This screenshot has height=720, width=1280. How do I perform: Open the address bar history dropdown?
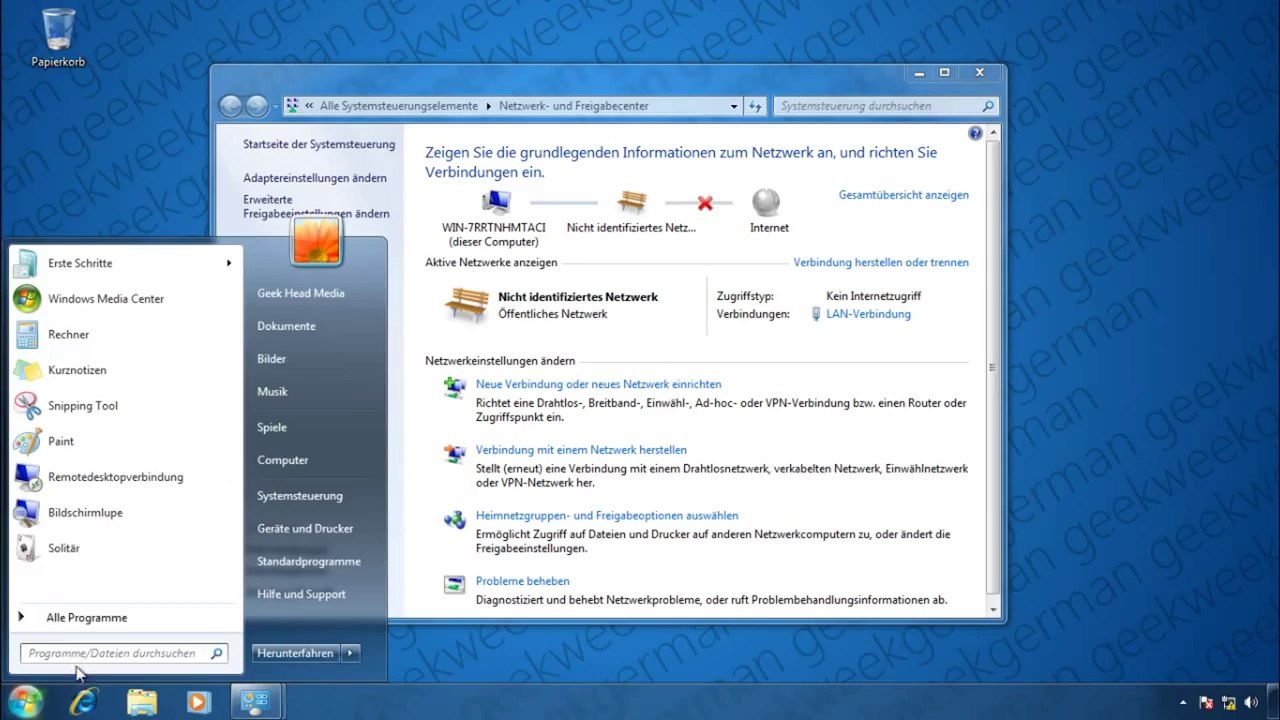tap(734, 106)
